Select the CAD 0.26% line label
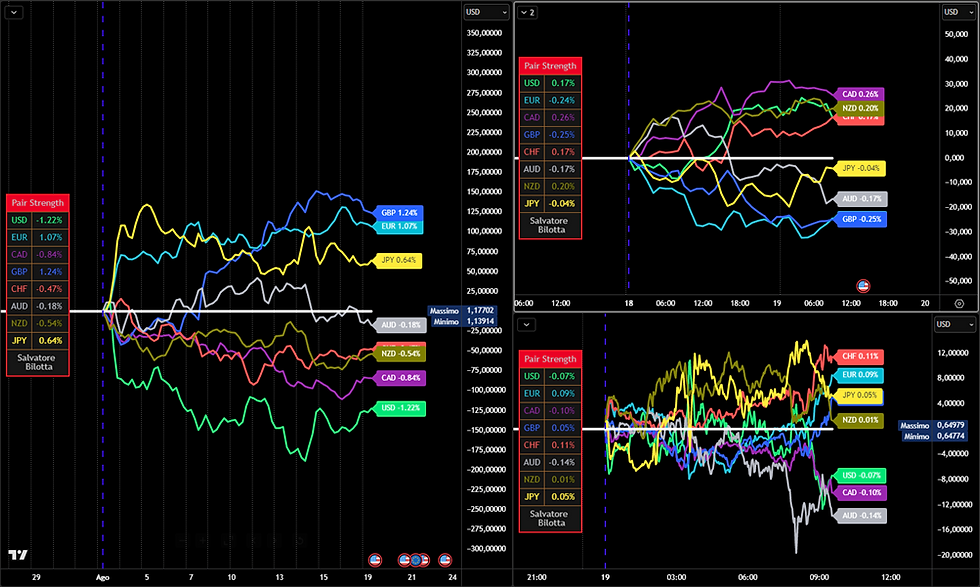 pos(860,94)
